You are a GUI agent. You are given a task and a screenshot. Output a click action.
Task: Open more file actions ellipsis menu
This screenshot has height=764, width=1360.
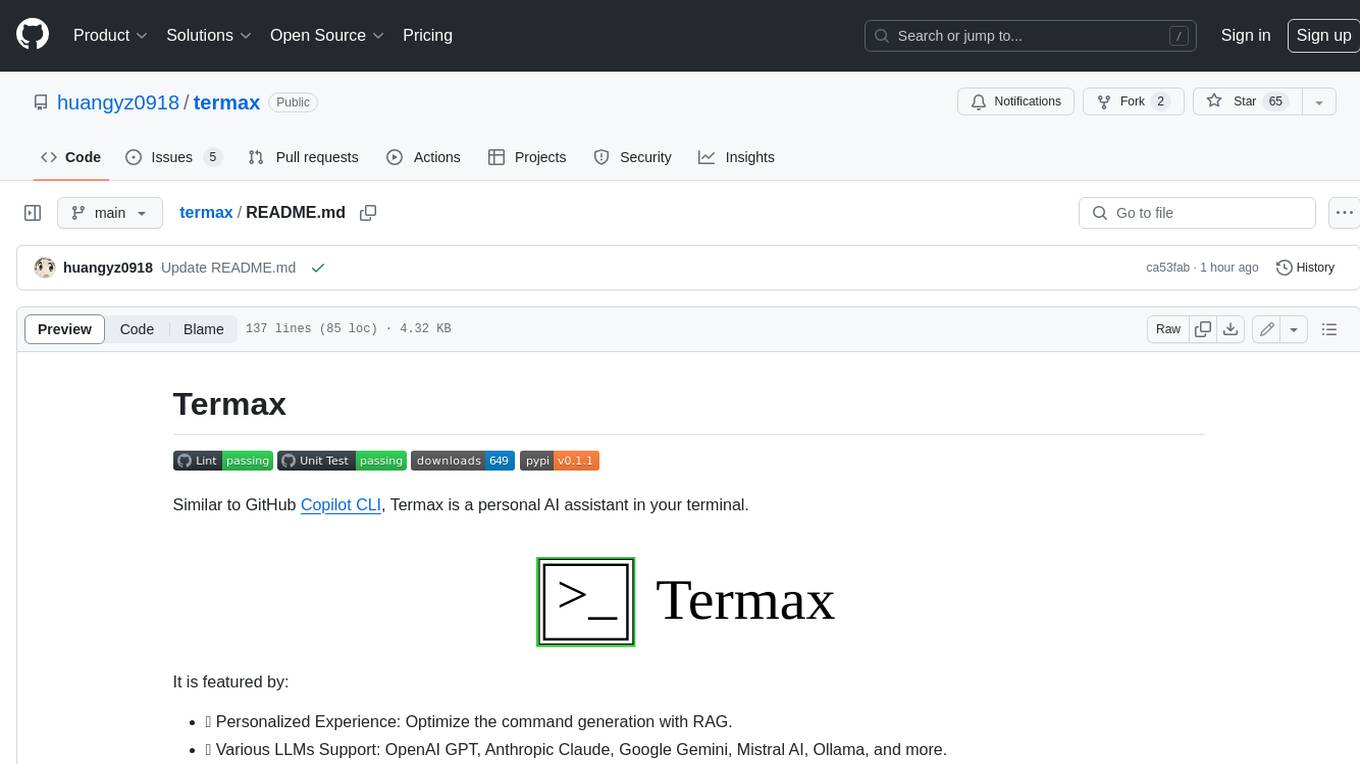tap(1344, 213)
